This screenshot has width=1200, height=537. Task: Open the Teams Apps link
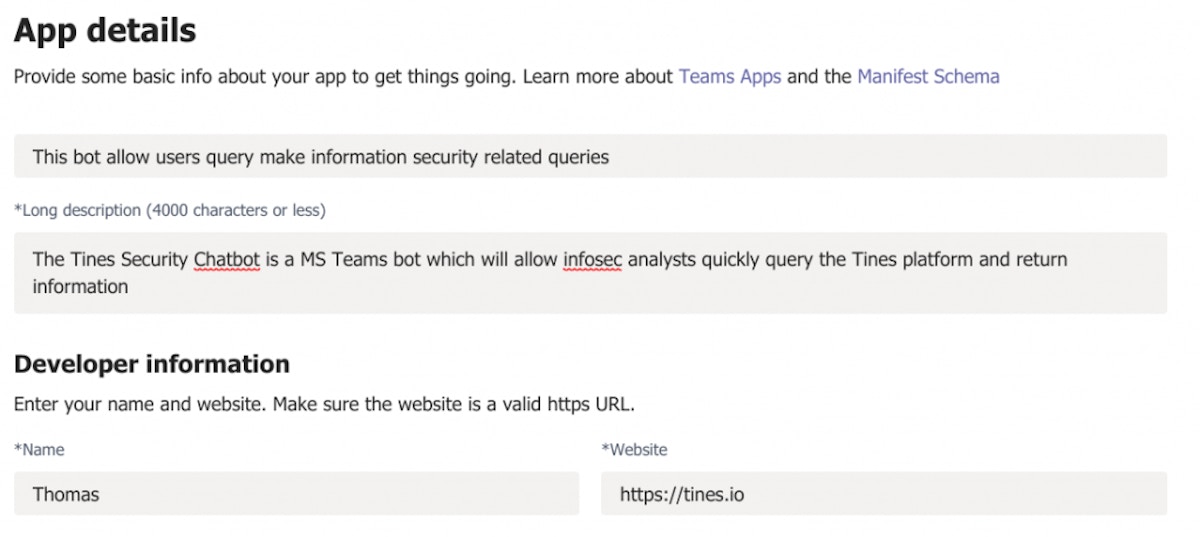pos(730,76)
